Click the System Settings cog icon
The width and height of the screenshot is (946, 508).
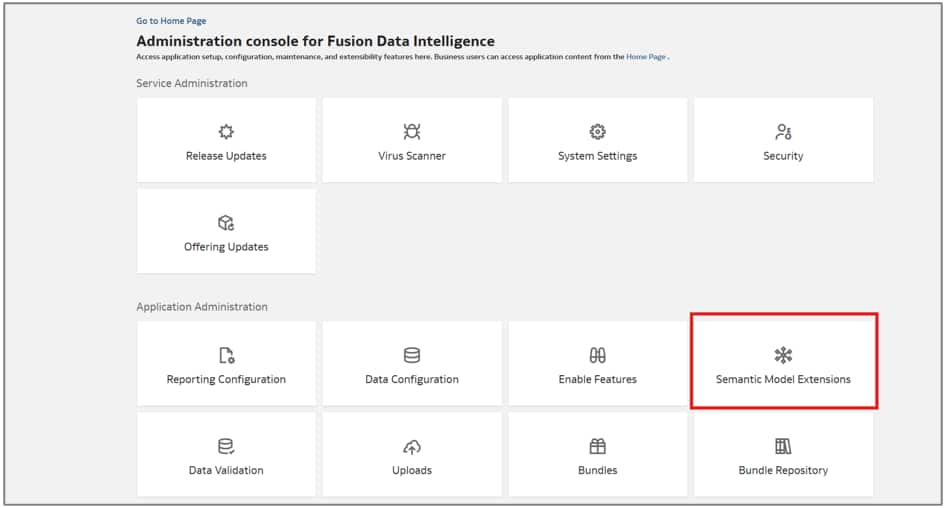click(598, 132)
